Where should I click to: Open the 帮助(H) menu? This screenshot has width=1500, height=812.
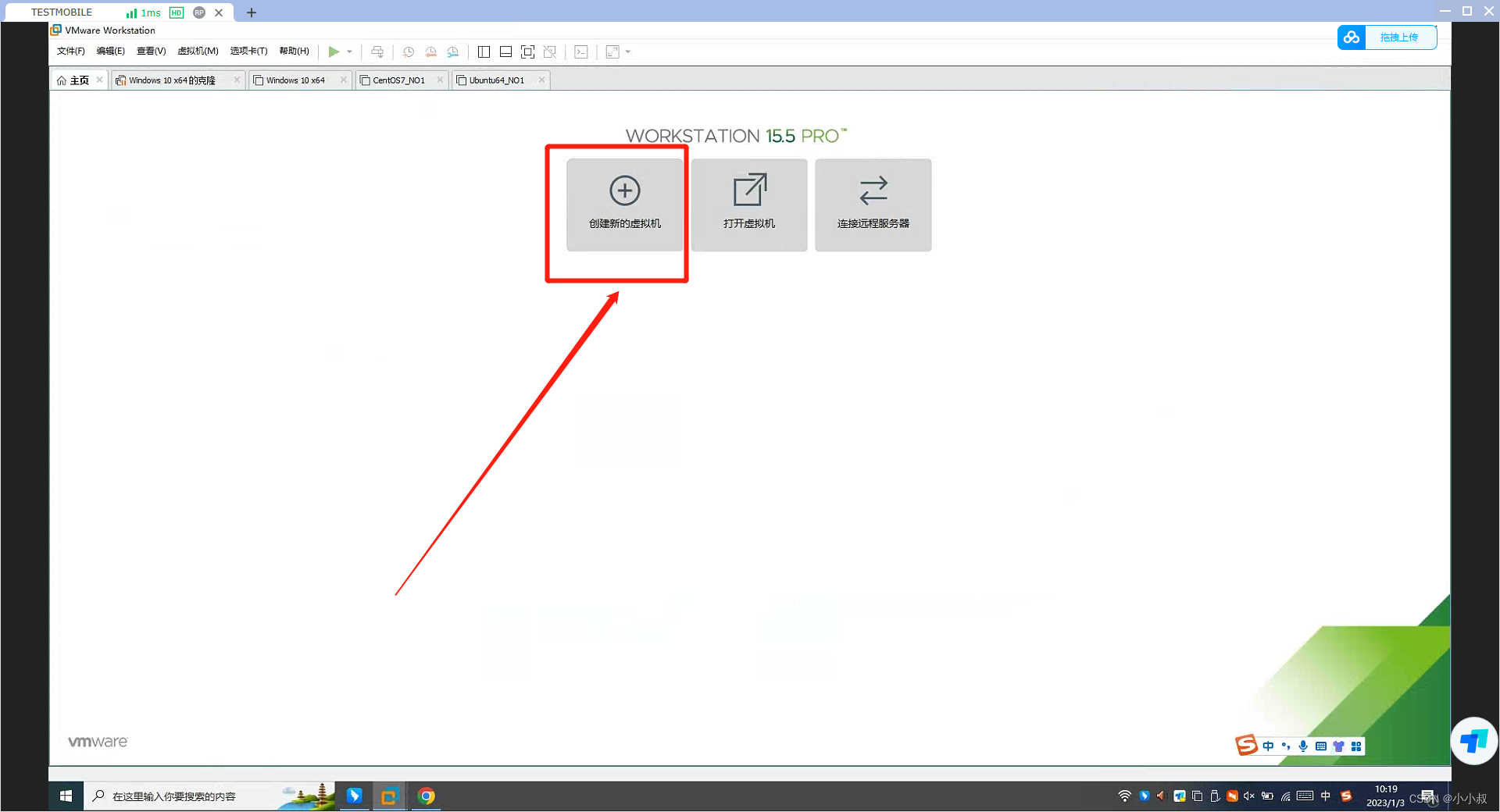(294, 52)
